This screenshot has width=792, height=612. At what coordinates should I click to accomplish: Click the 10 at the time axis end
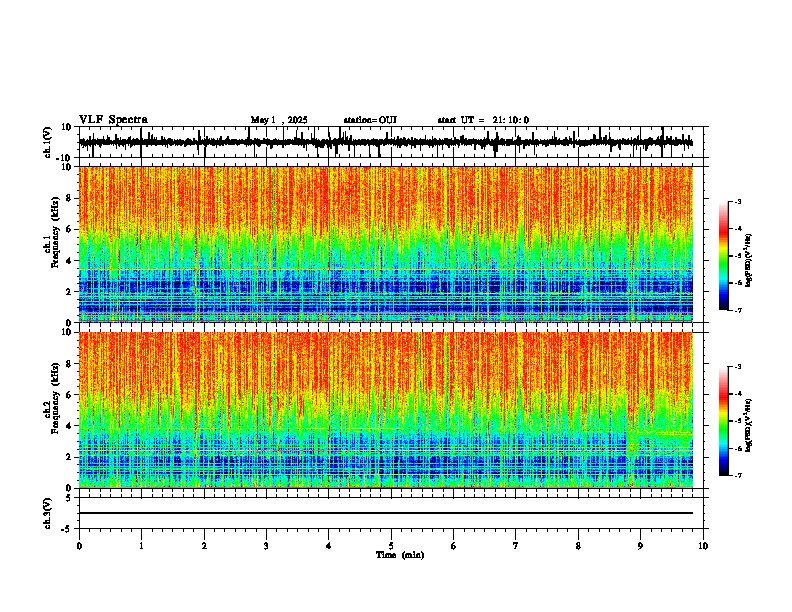pos(703,546)
